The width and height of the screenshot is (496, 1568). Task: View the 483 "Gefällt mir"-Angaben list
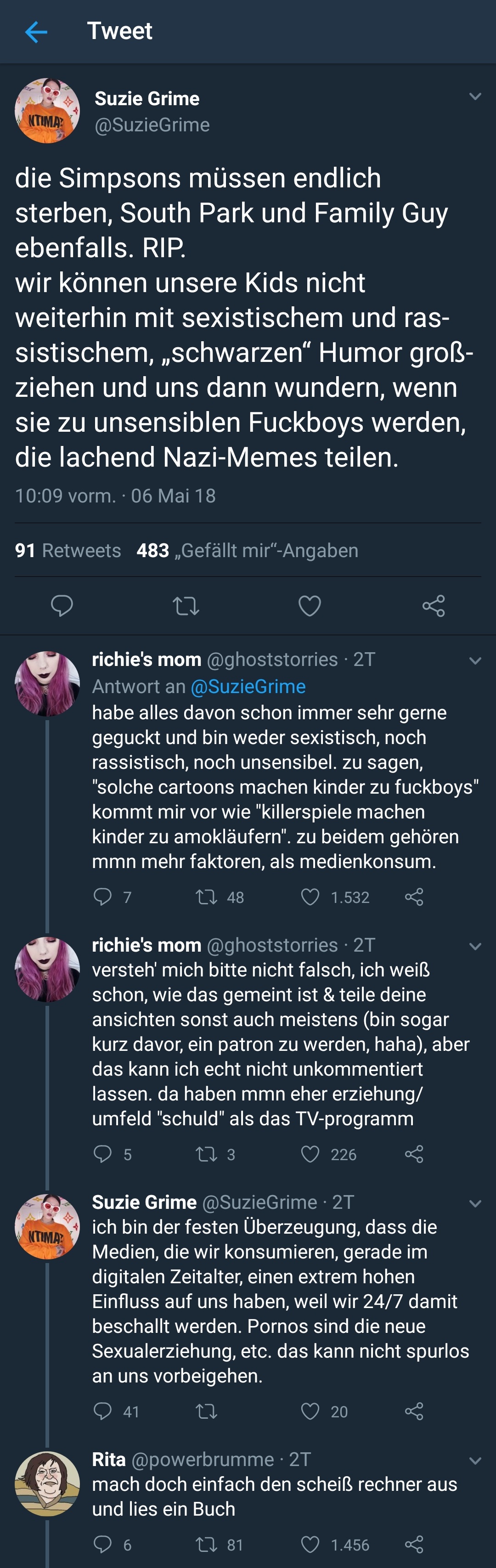coord(247,550)
